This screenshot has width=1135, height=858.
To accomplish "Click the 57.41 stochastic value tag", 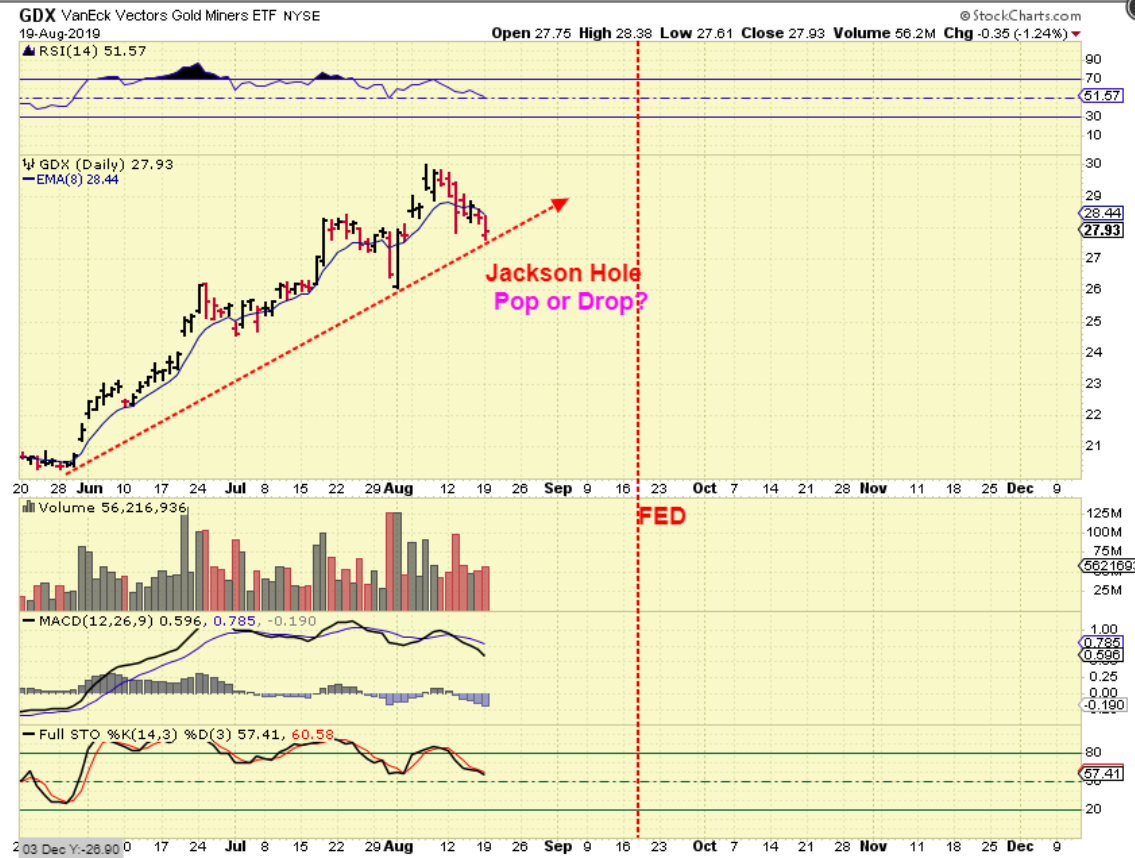I will click(1102, 773).
